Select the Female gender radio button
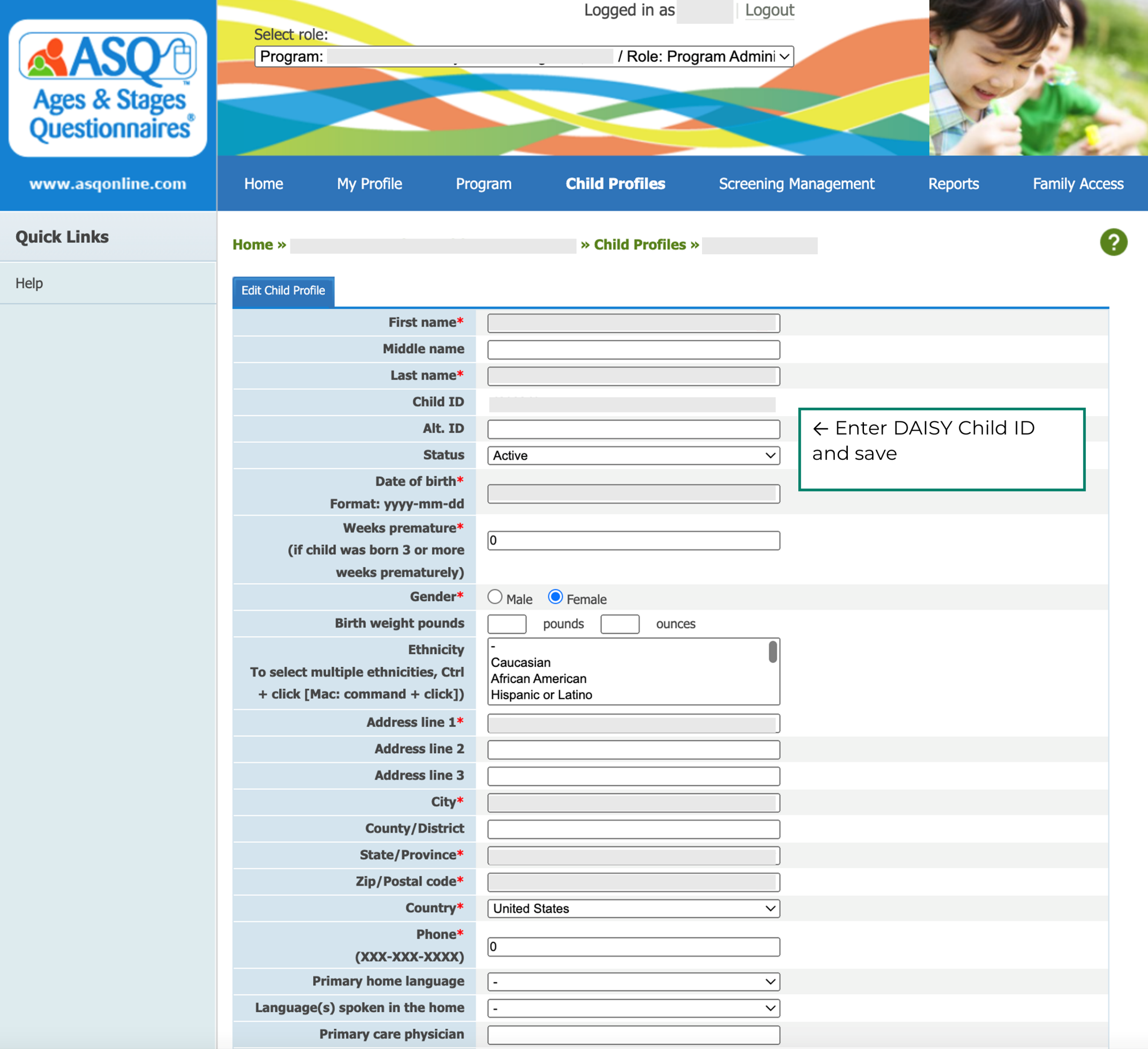The width and height of the screenshot is (1148, 1049). [x=555, y=596]
